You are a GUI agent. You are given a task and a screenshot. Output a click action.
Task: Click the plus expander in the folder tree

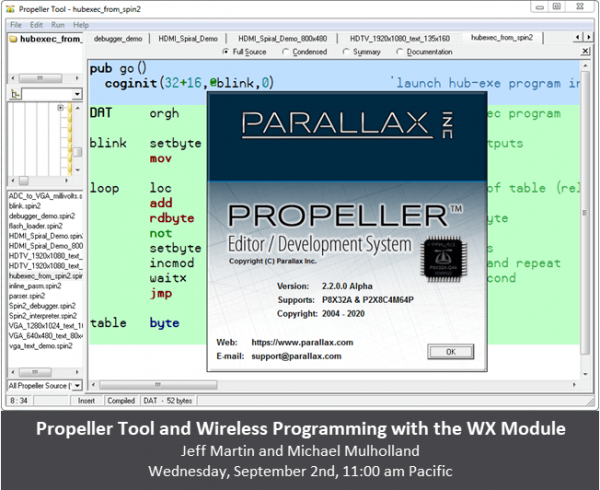[x=60, y=107]
